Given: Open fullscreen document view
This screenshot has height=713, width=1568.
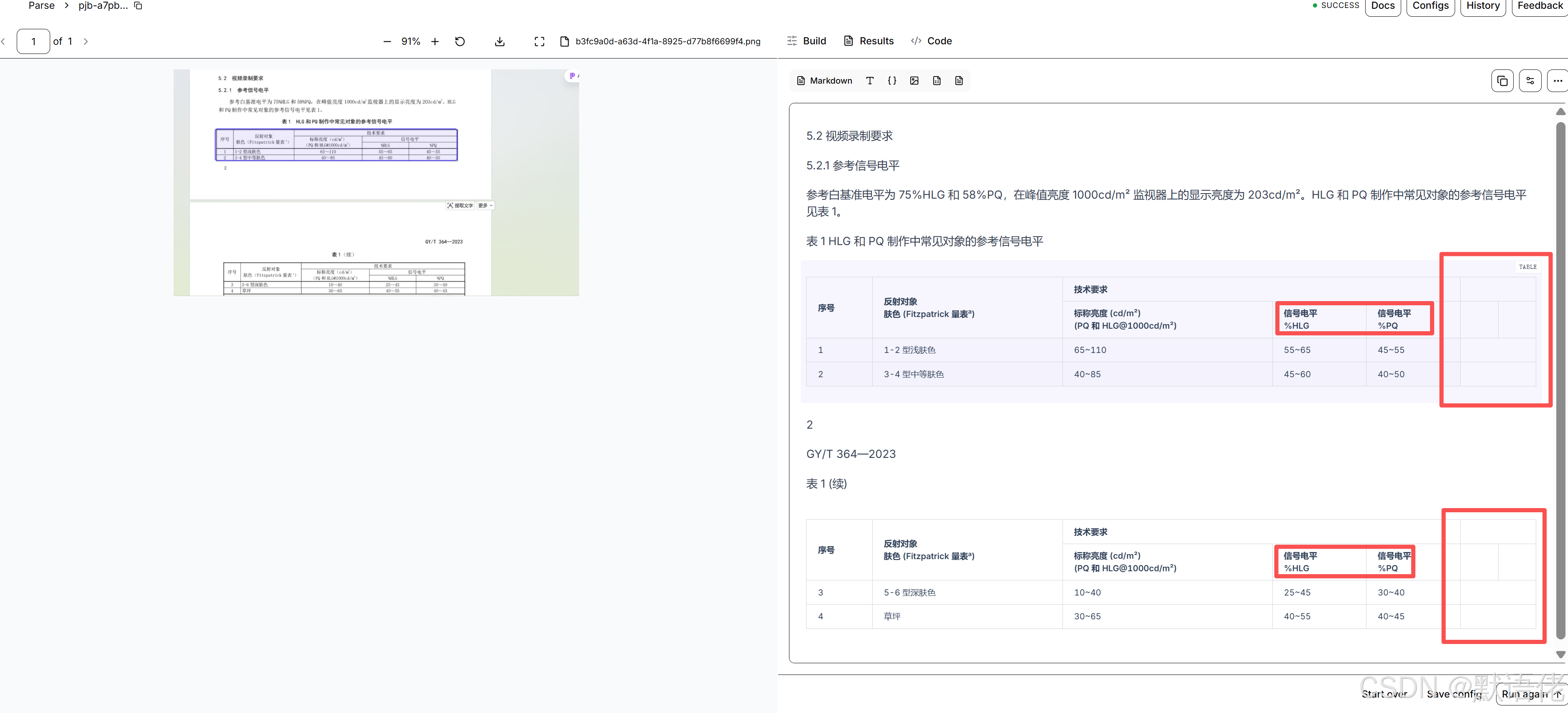Looking at the screenshot, I should point(539,41).
